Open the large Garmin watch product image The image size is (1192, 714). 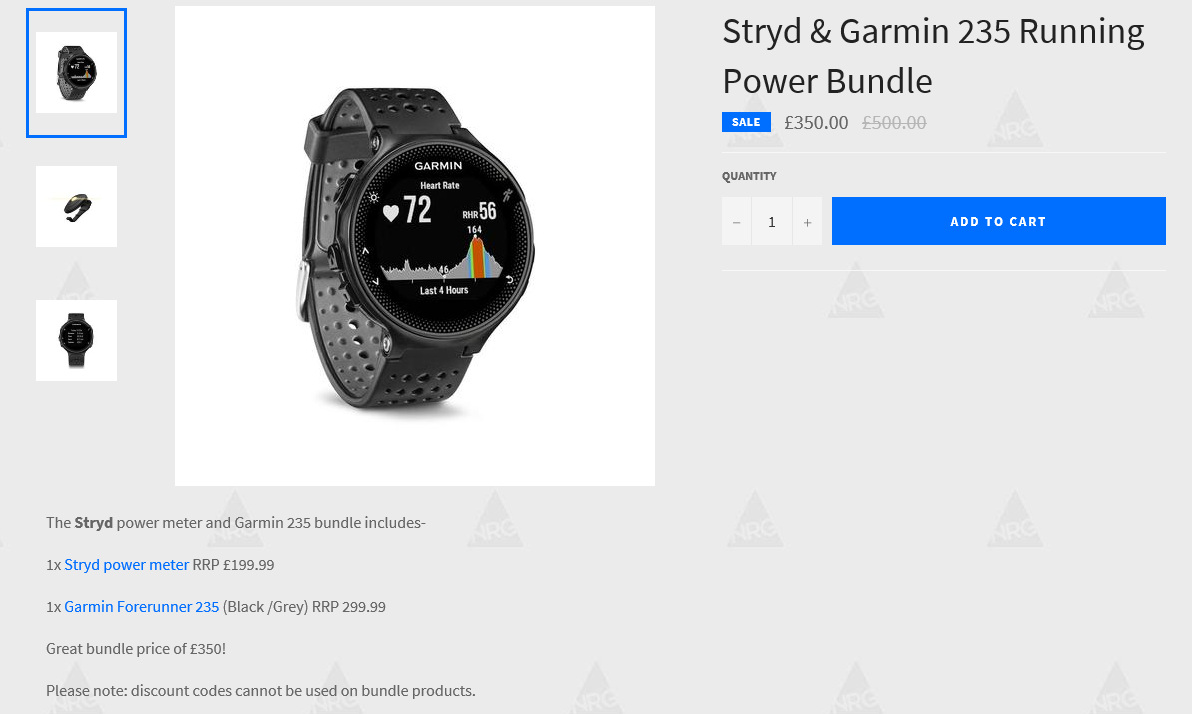414,246
